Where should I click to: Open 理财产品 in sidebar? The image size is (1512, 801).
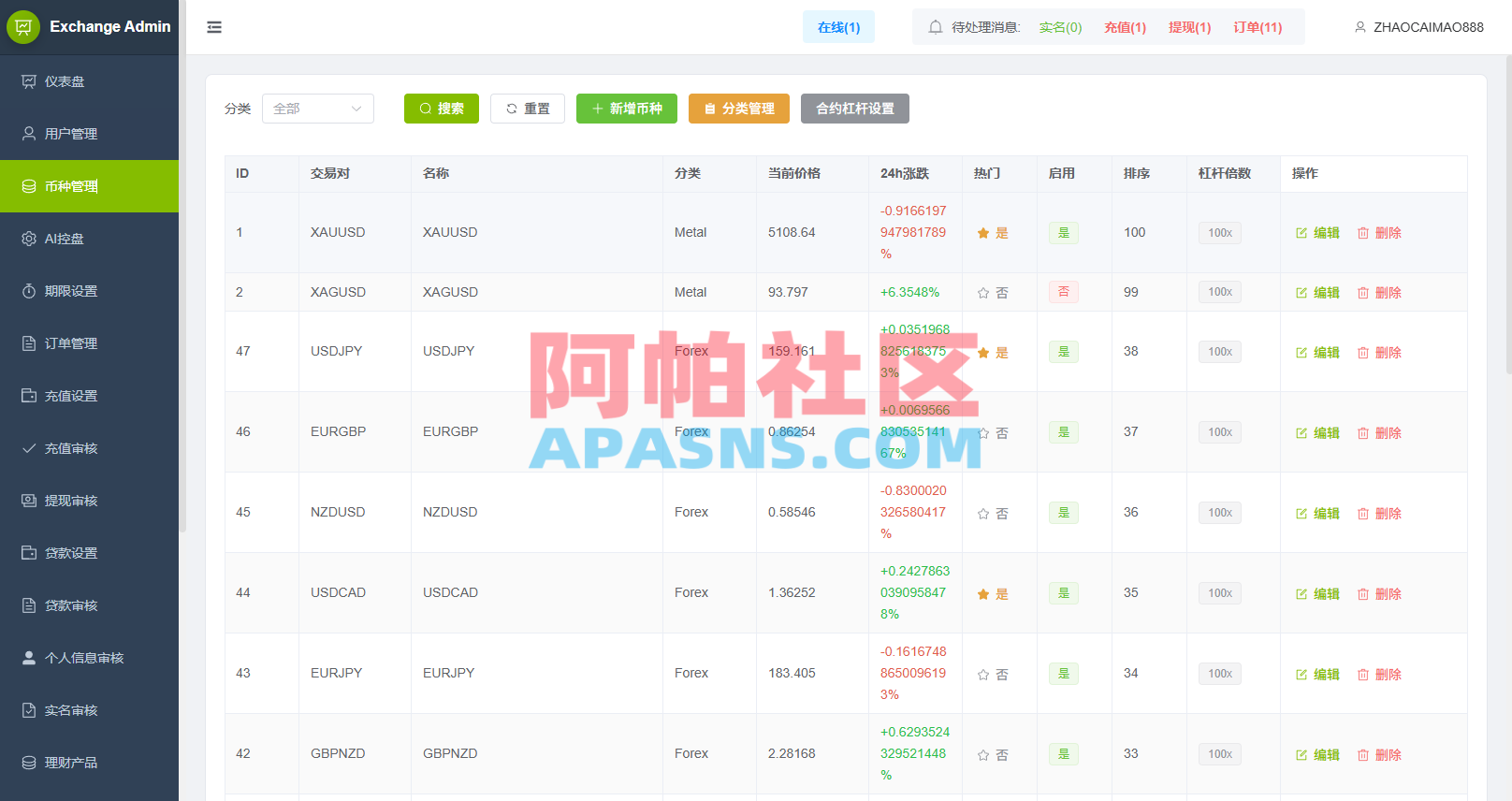89,763
